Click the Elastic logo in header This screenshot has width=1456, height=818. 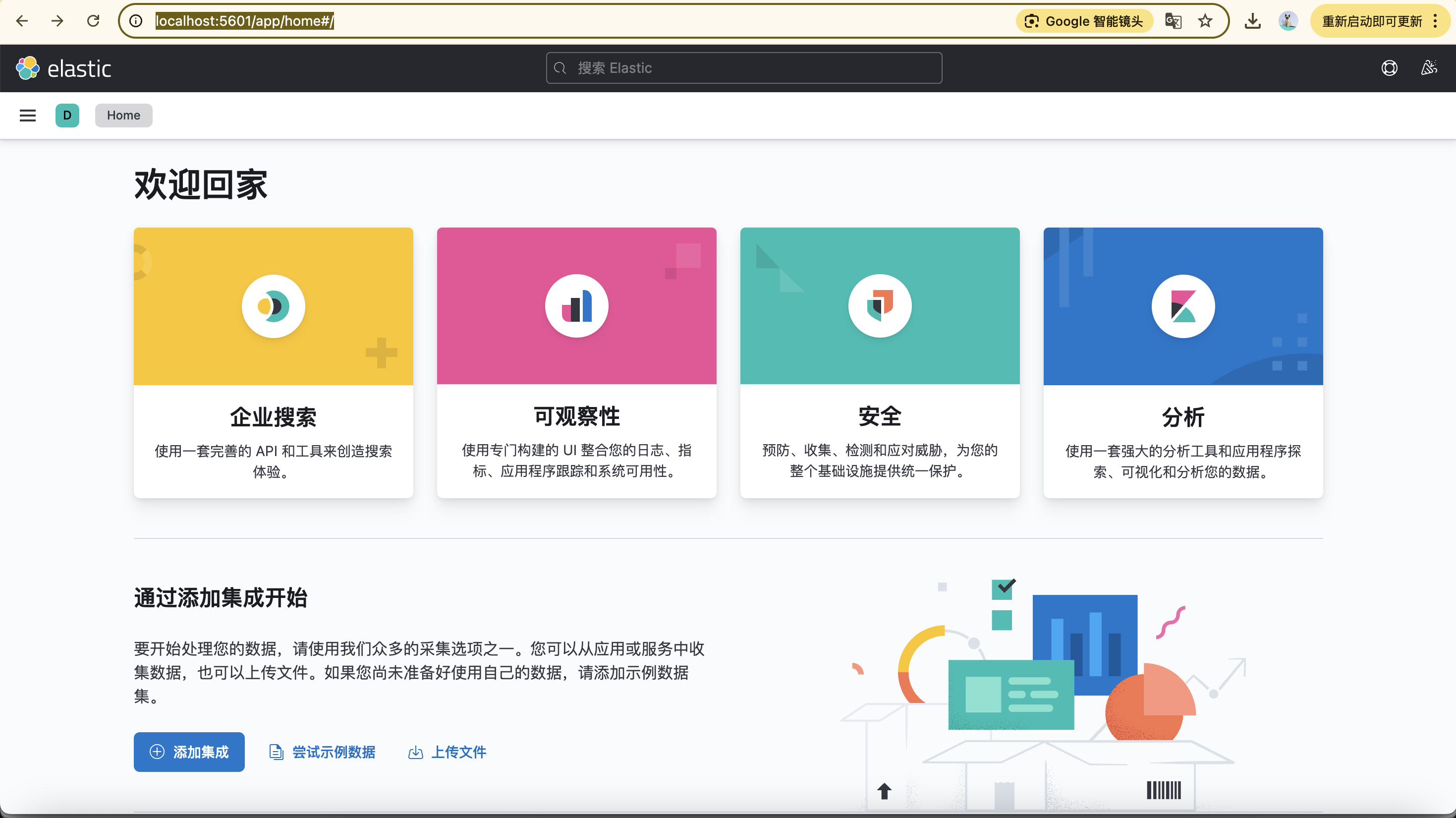(63, 68)
